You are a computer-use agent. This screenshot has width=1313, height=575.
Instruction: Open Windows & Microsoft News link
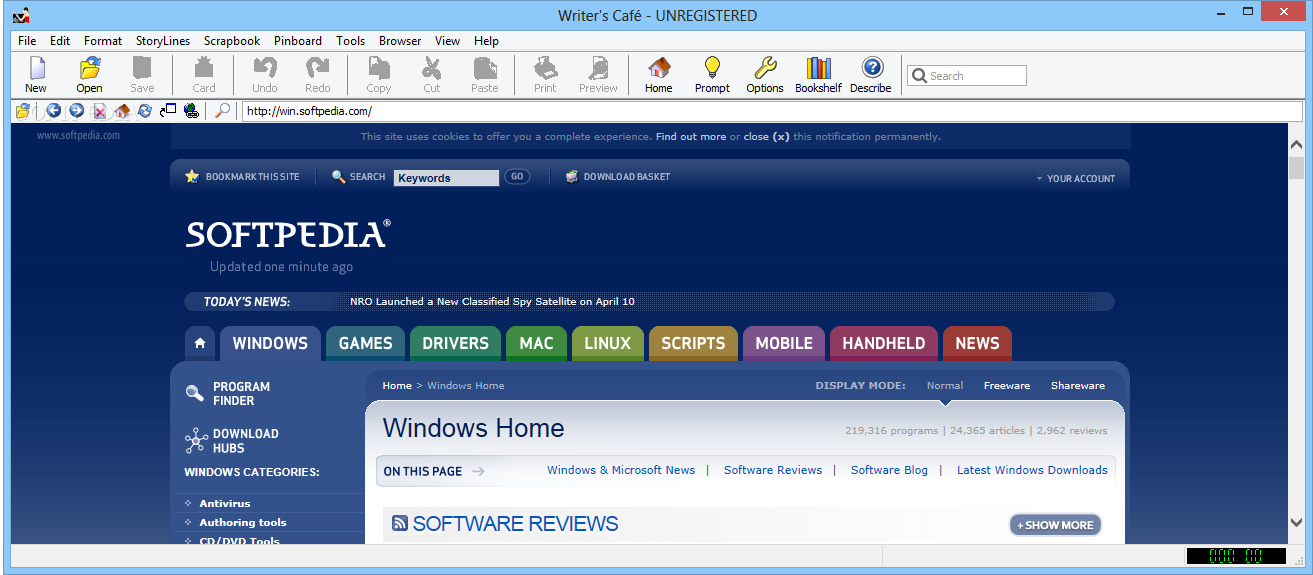pos(621,470)
